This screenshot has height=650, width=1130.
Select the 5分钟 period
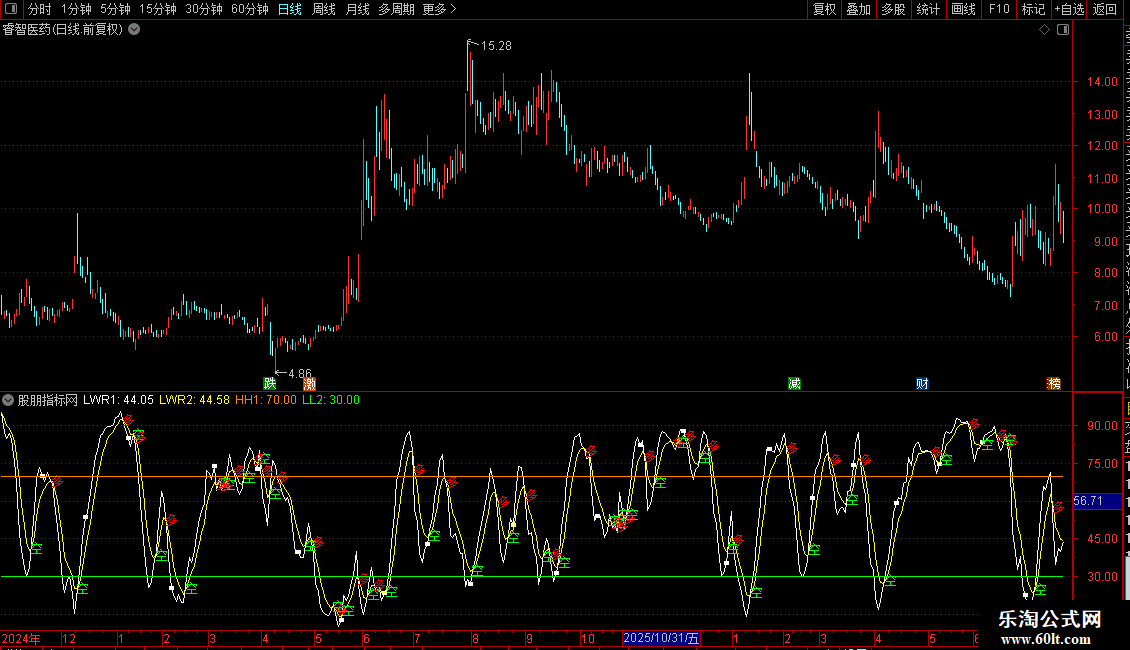[x=115, y=9]
